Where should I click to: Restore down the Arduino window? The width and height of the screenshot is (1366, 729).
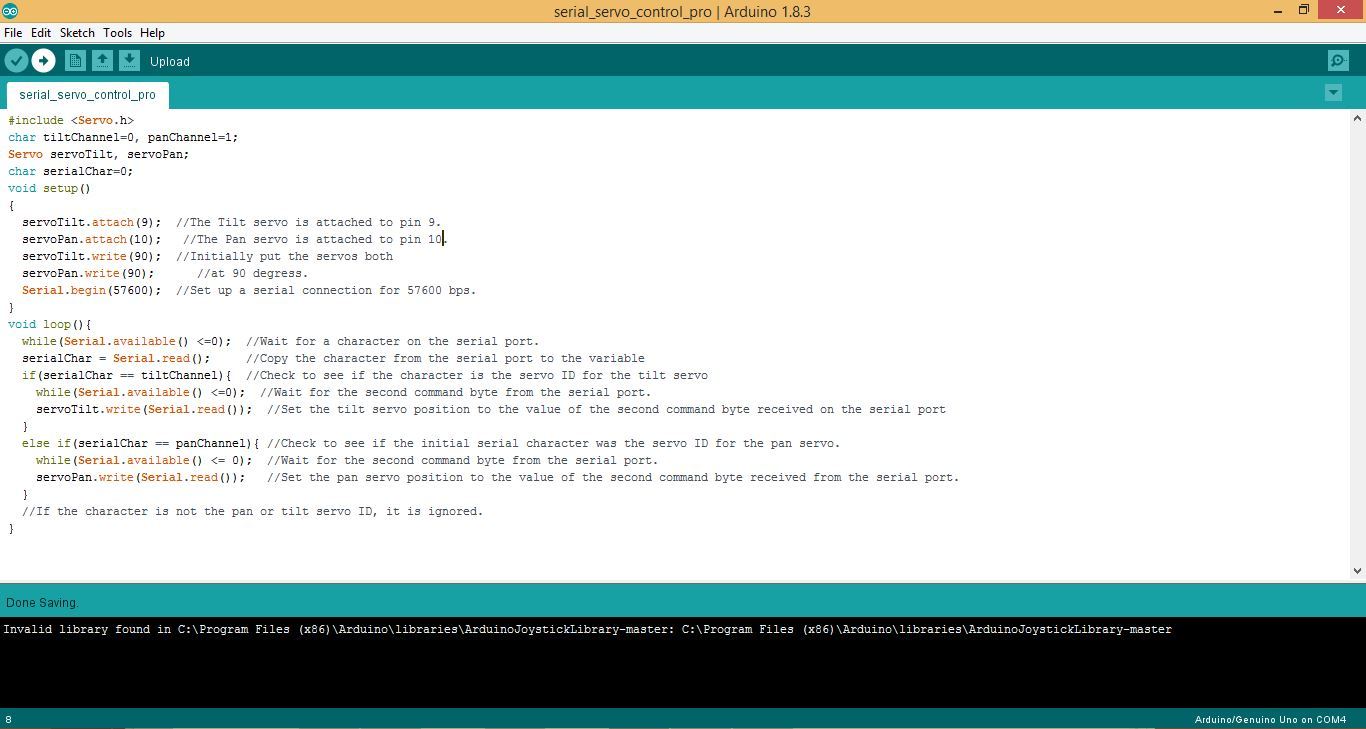(1304, 11)
